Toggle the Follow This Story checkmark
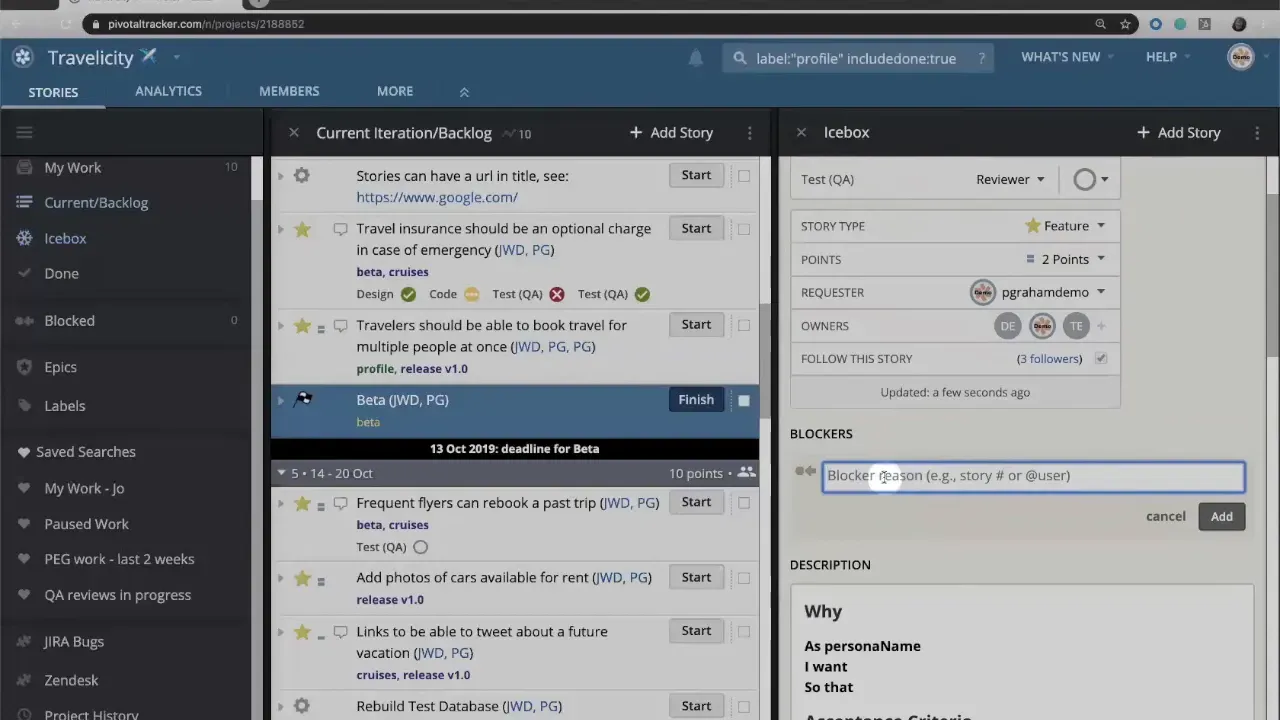The width and height of the screenshot is (1280, 720). click(1100, 358)
